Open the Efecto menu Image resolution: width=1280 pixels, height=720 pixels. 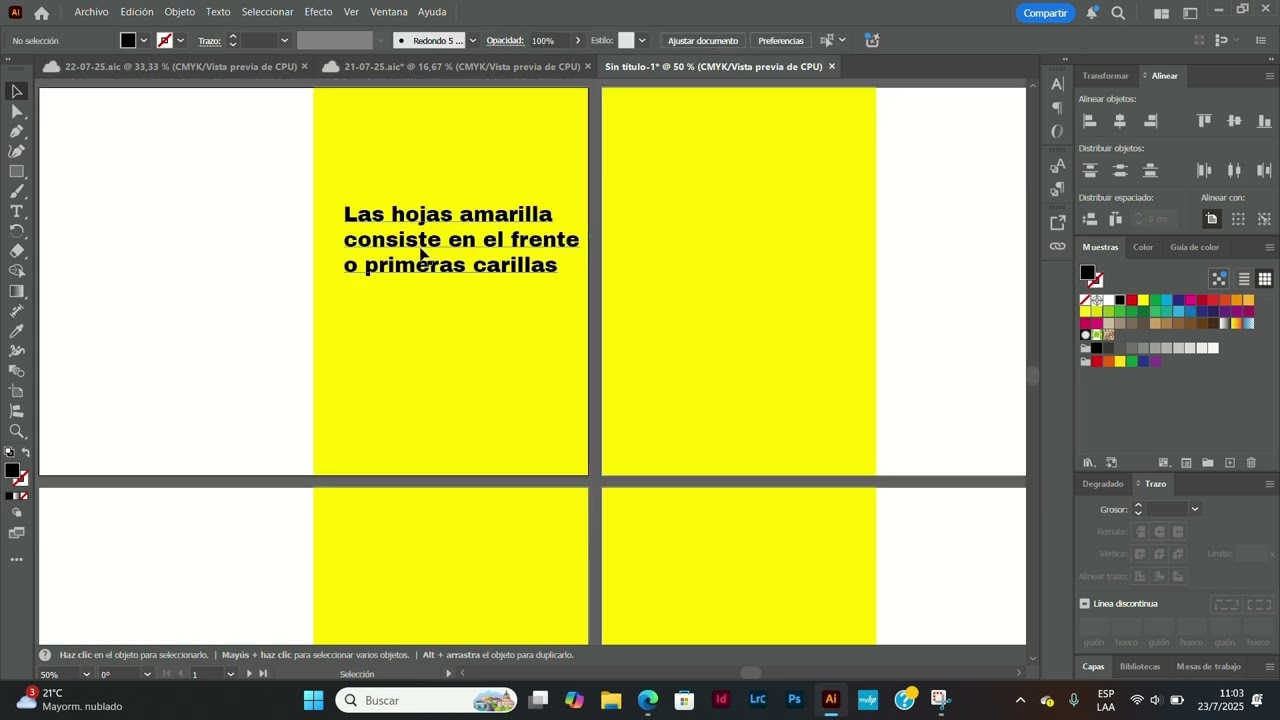tap(318, 12)
